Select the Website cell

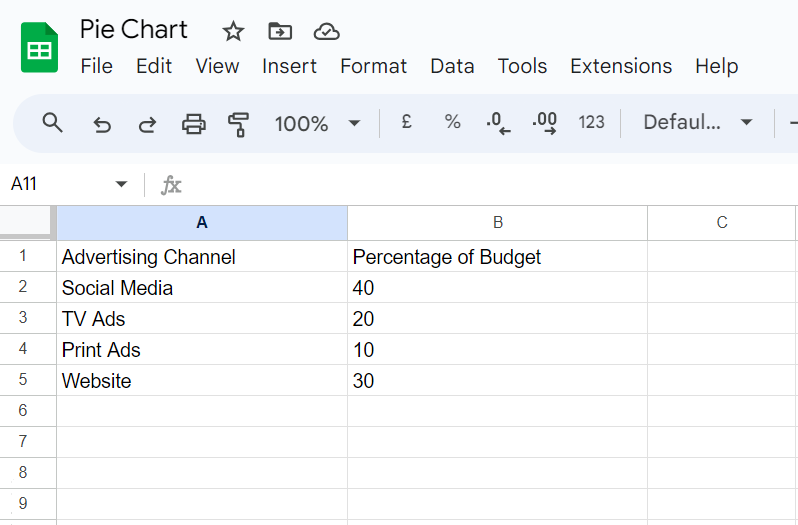[202, 381]
